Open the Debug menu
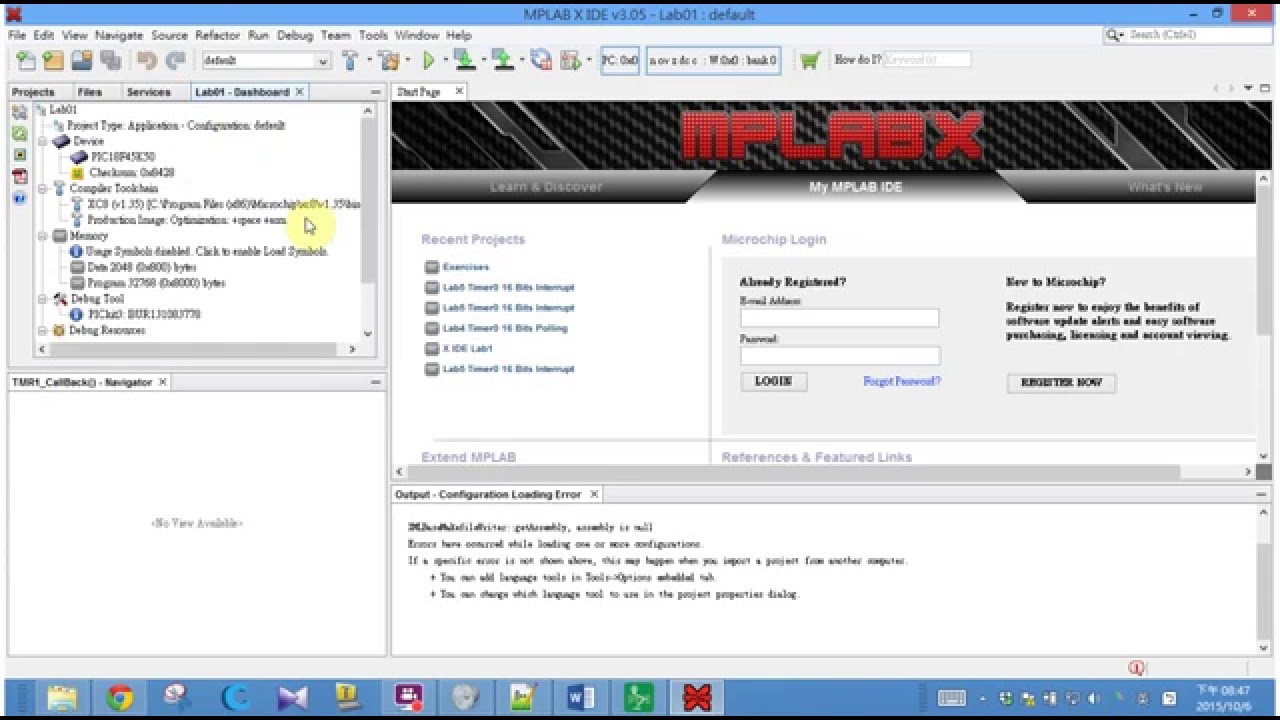 295,35
